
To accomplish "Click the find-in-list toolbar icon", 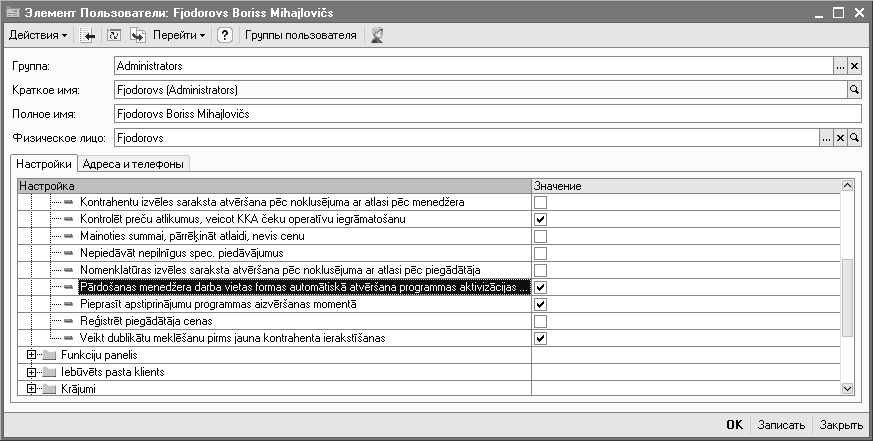I will point(88,35).
